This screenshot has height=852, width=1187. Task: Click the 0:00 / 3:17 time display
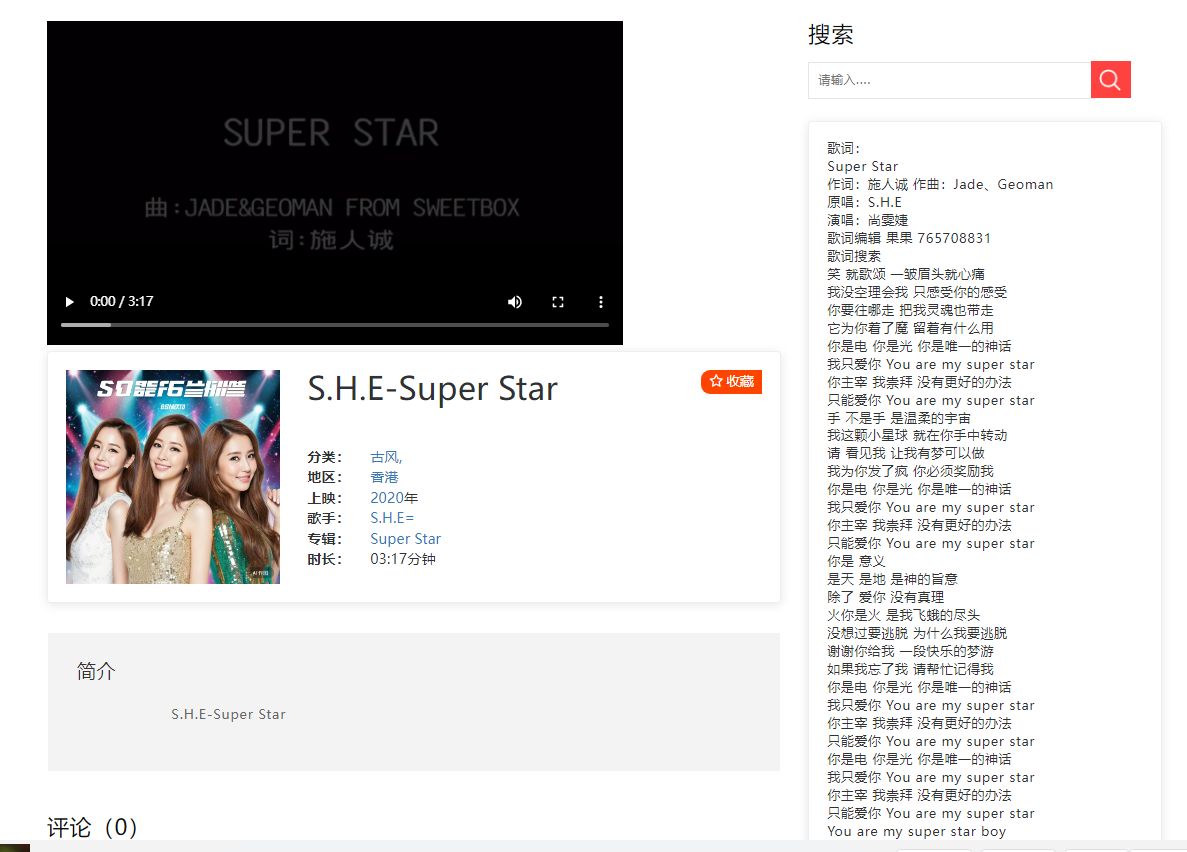[121, 301]
